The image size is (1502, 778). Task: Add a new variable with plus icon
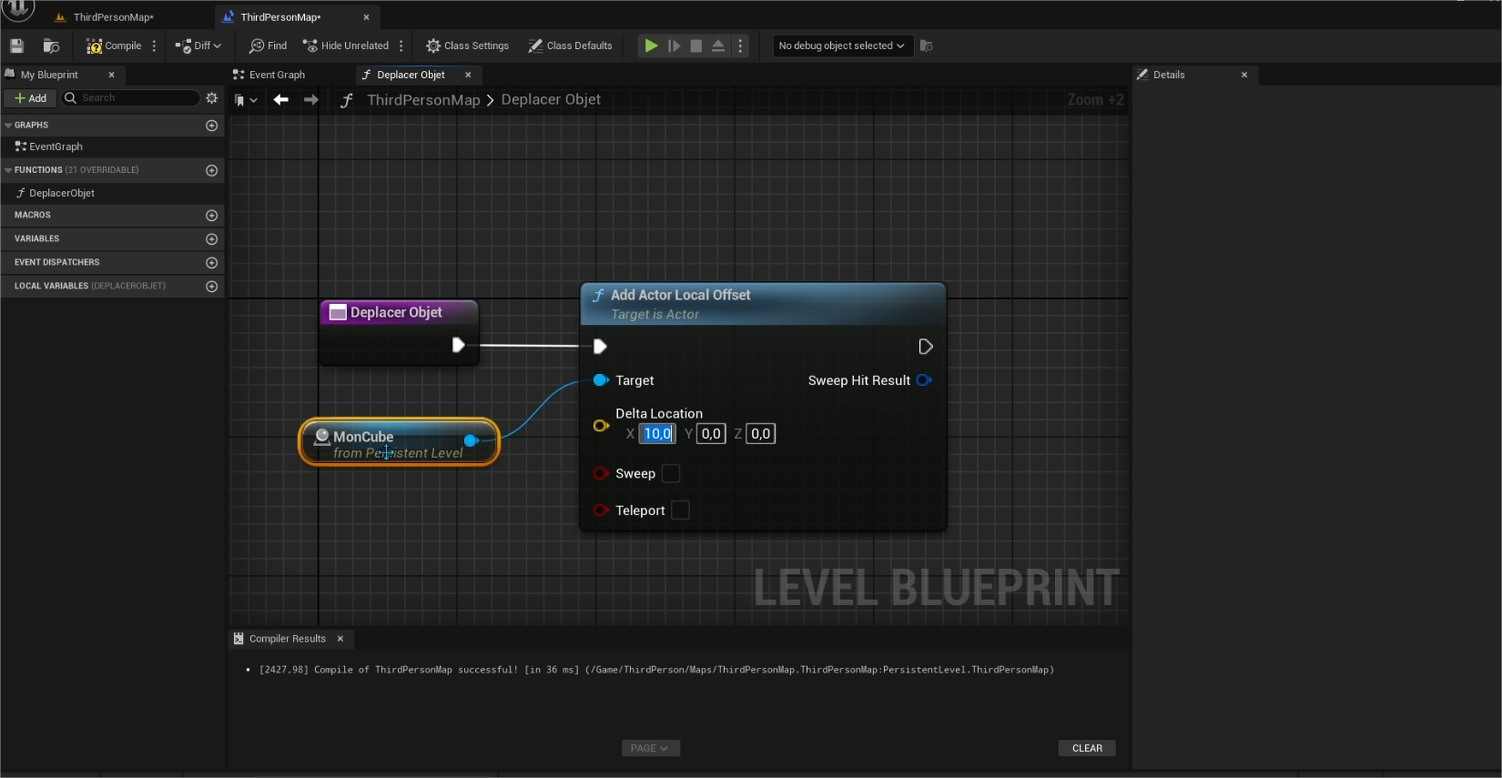[211, 239]
